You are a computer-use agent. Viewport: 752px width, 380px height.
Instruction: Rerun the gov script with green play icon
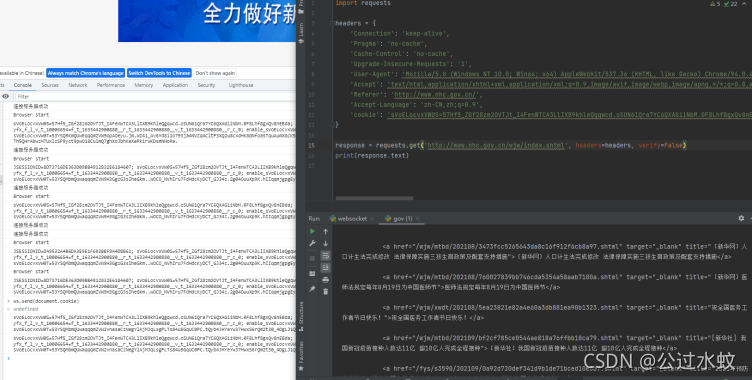pyautogui.click(x=313, y=231)
